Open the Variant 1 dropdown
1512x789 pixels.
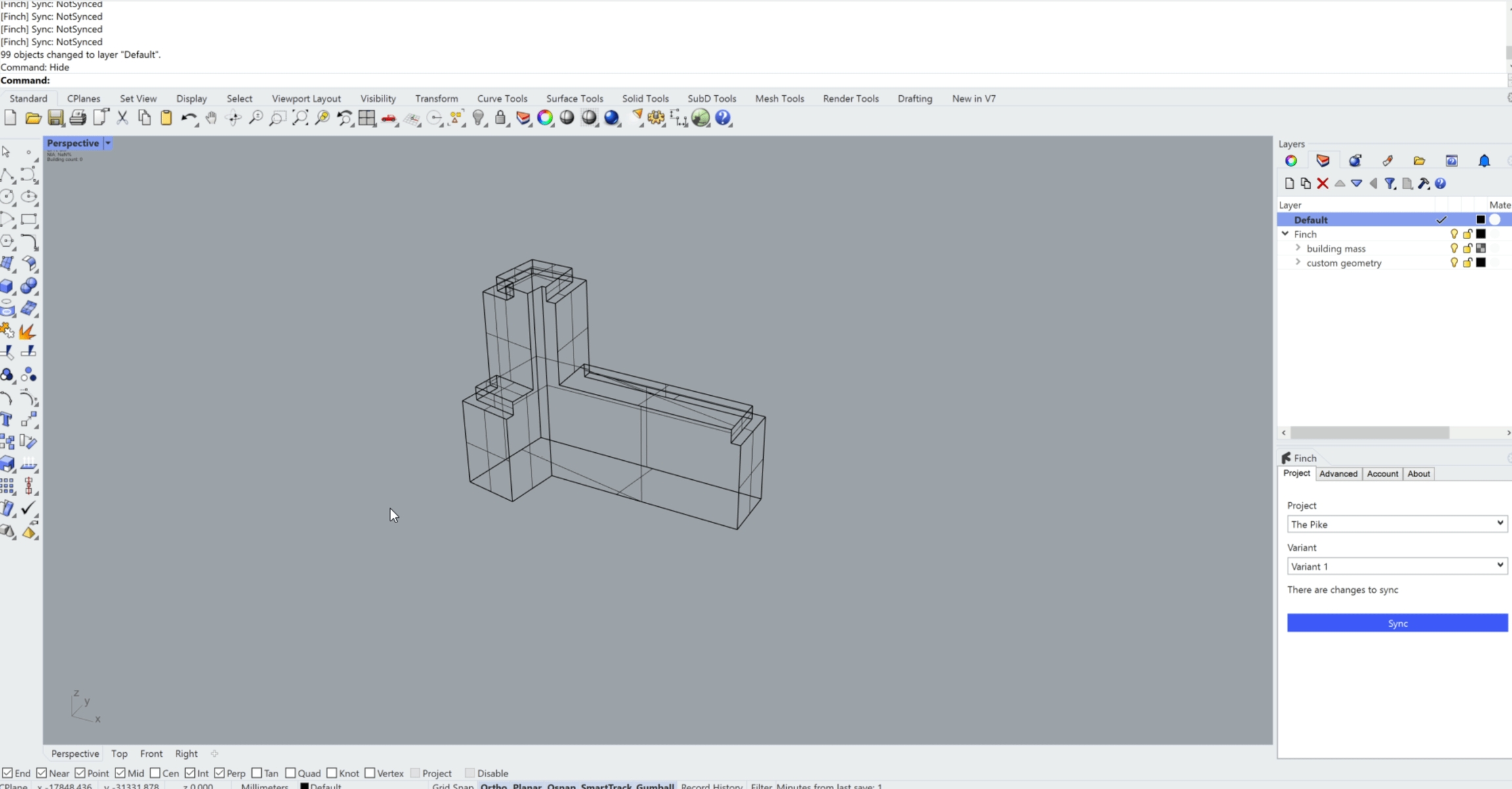(x=1396, y=566)
